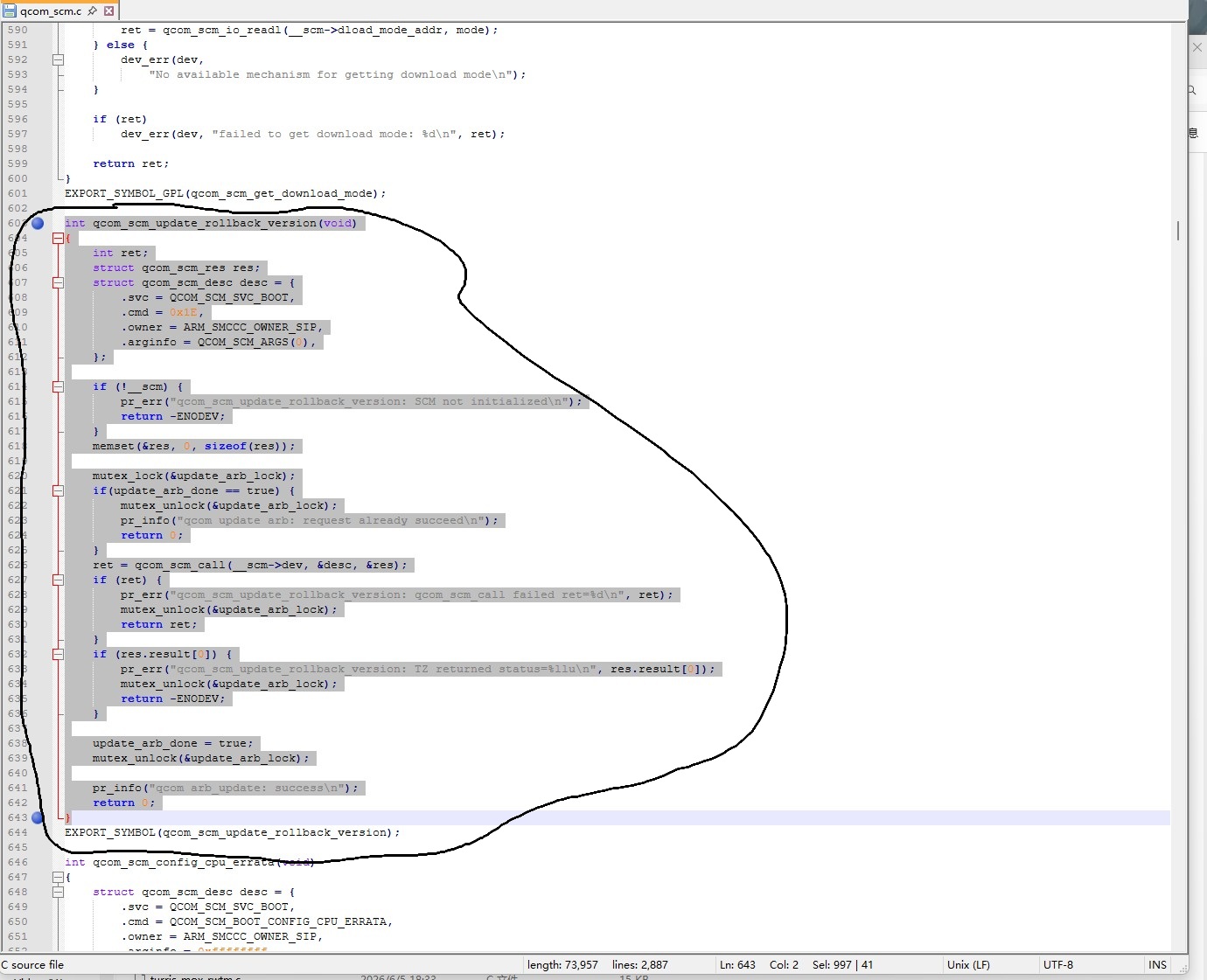Close the right side panel with X
1207x980 pixels.
pyautogui.click(x=1197, y=47)
